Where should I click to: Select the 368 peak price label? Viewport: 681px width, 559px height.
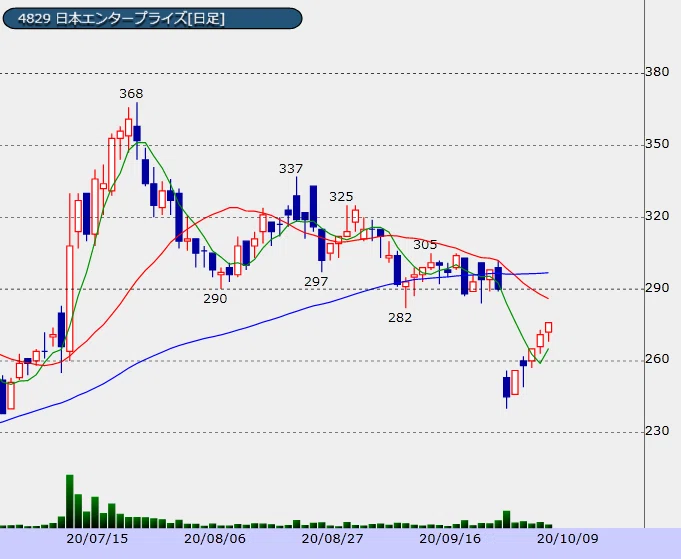pyautogui.click(x=131, y=93)
